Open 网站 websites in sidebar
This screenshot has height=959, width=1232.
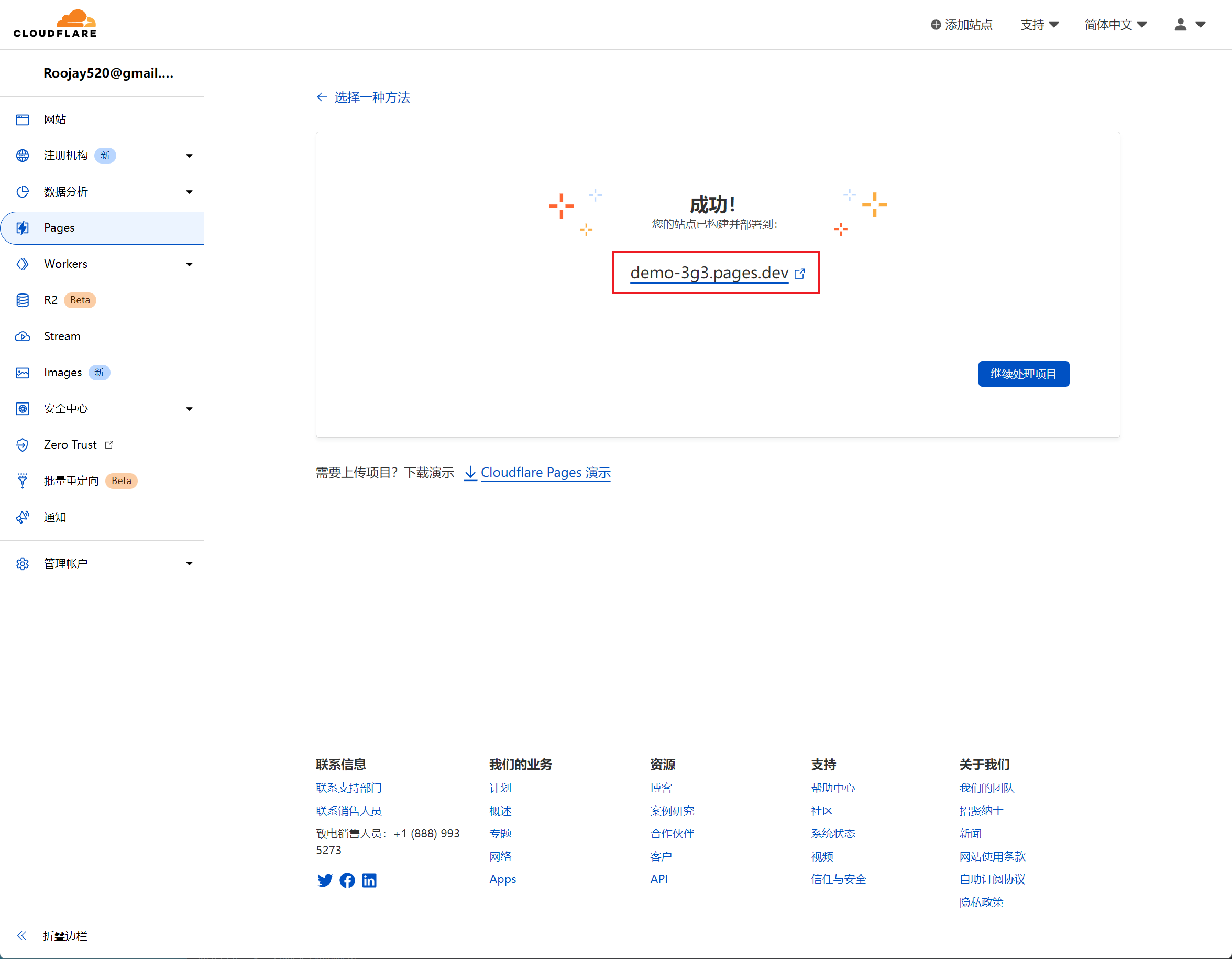click(x=54, y=119)
